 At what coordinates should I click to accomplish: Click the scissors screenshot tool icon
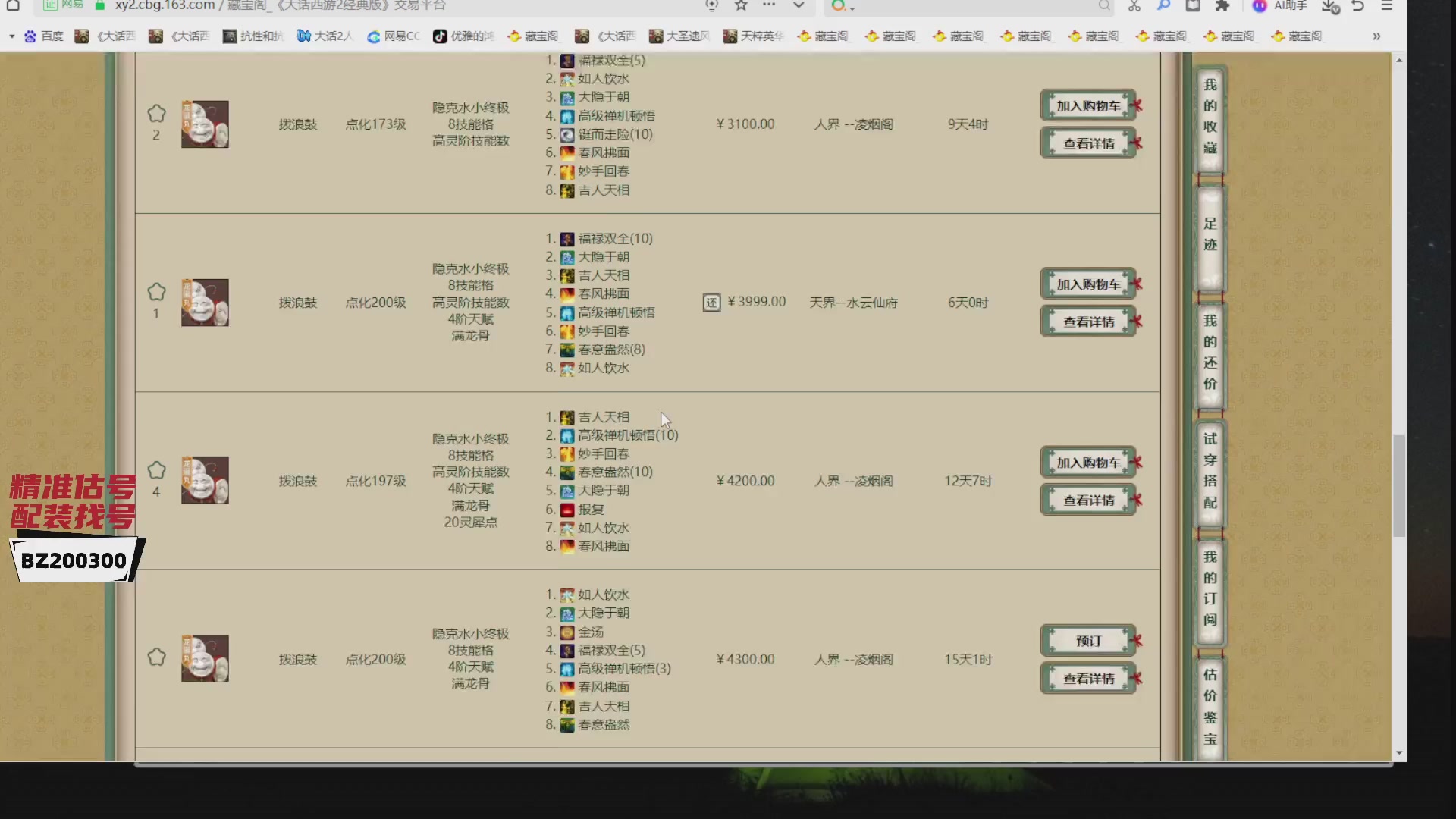[1134, 6]
